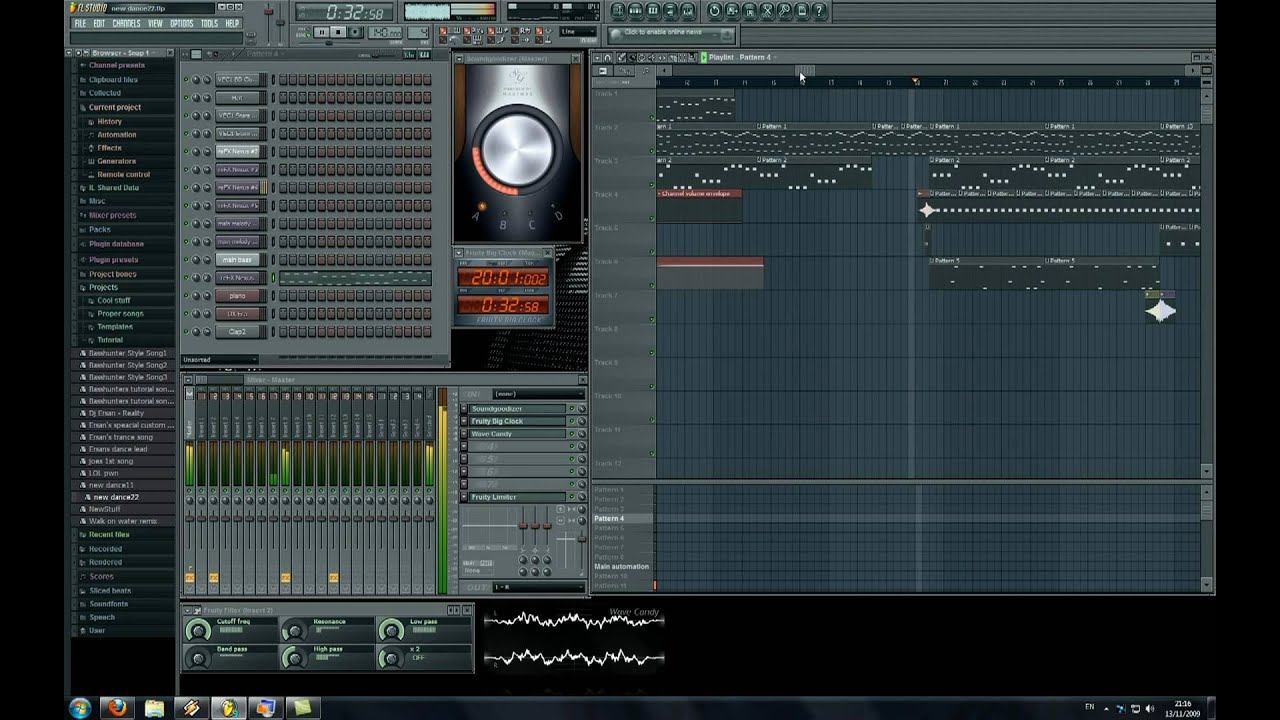The image size is (1280, 720).
Task: Collapse Projects folder in Browser
Action: point(103,287)
